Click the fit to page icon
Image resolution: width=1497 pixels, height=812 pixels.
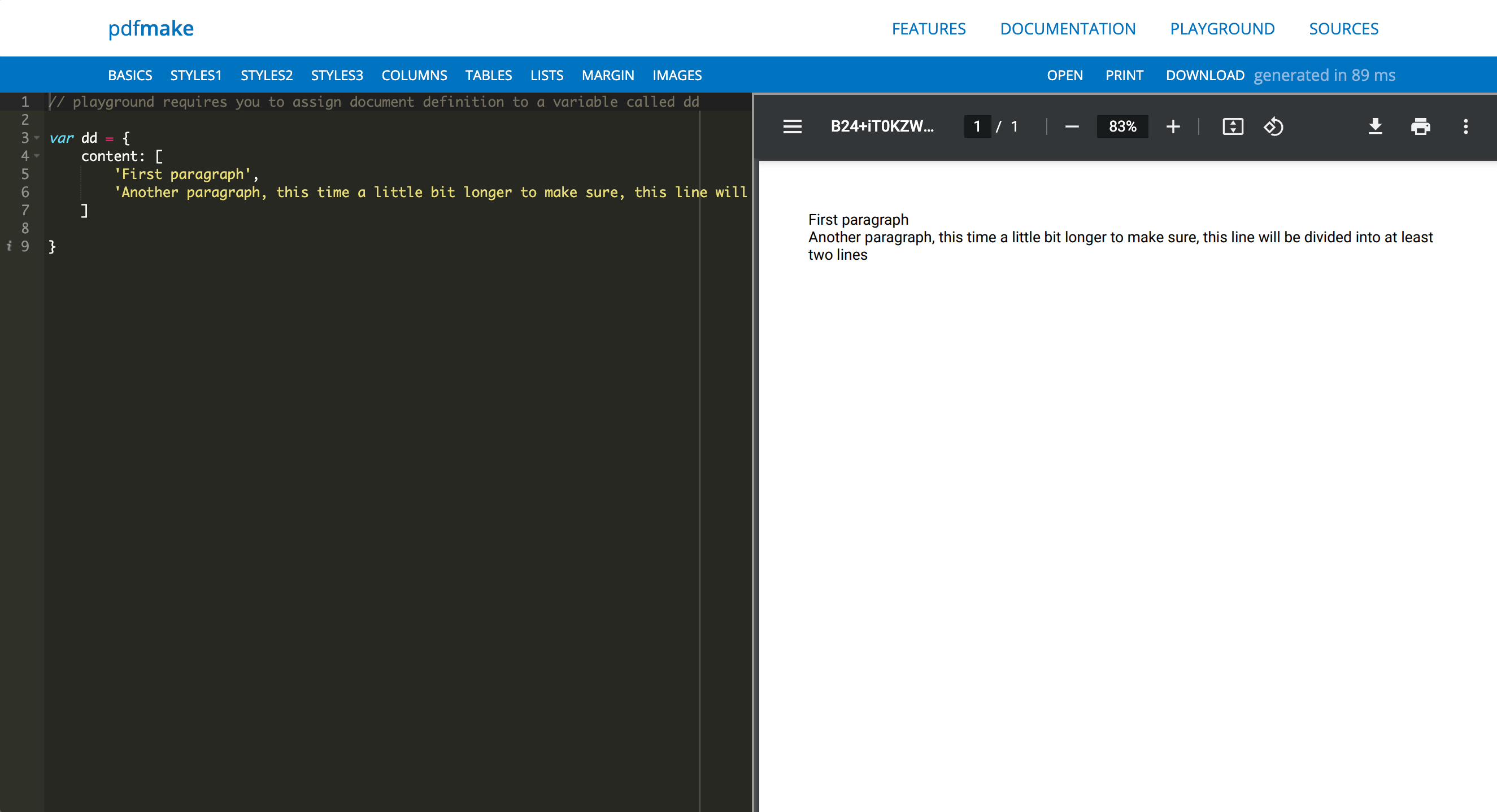pos(1233,126)
